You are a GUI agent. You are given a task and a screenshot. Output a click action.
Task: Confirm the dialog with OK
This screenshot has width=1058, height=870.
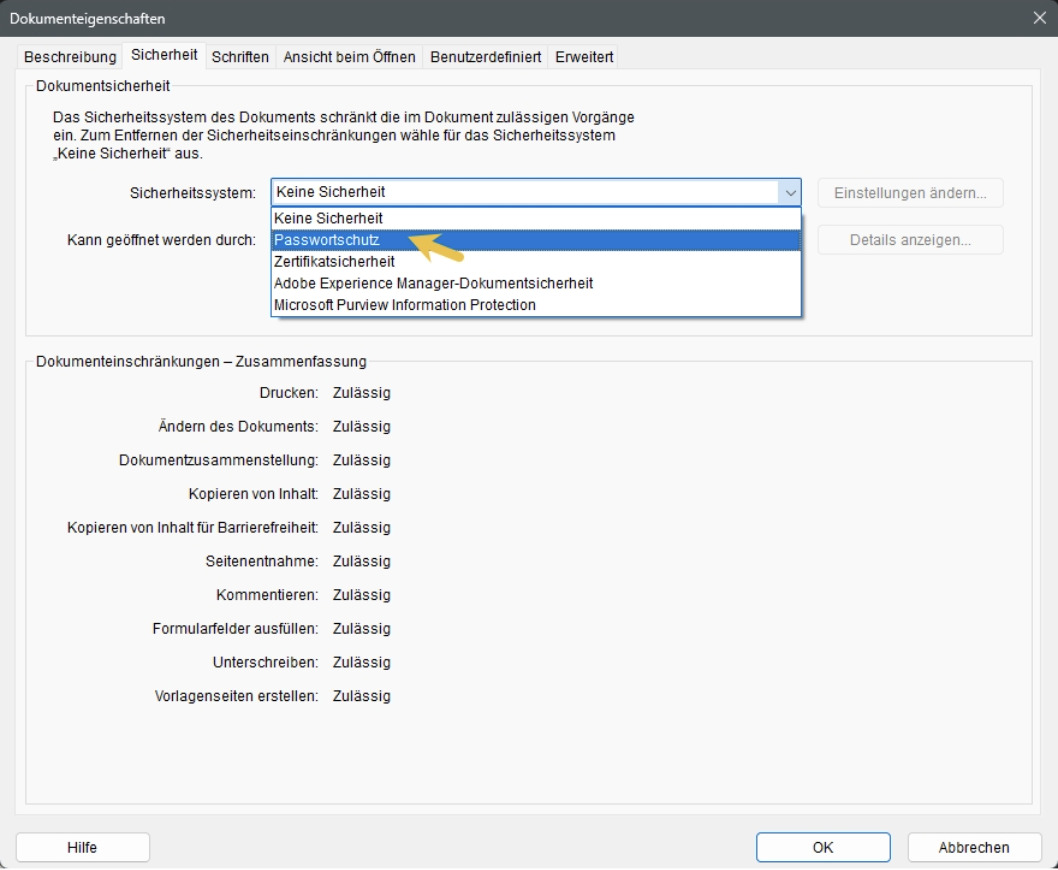click(823, 847)
